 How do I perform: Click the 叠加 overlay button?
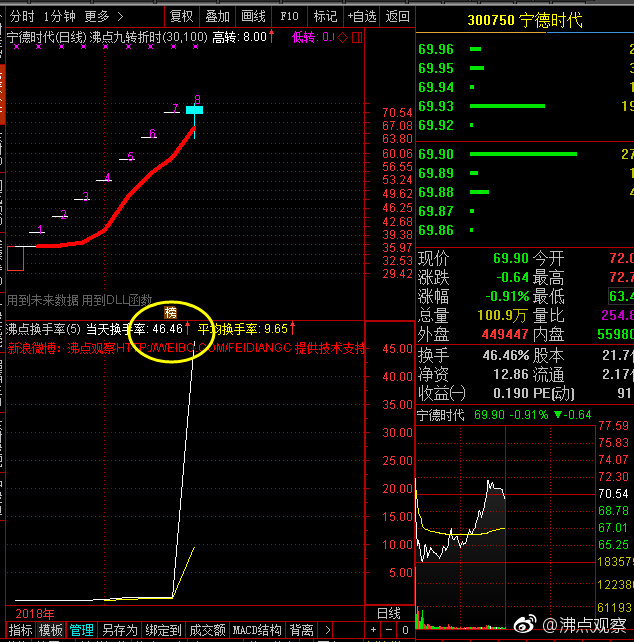pyautogui.click(x=217, y=16)
